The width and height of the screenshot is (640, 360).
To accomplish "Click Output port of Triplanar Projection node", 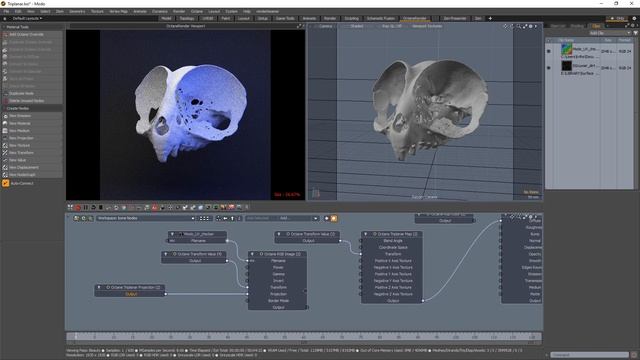I will pos(165,294).
